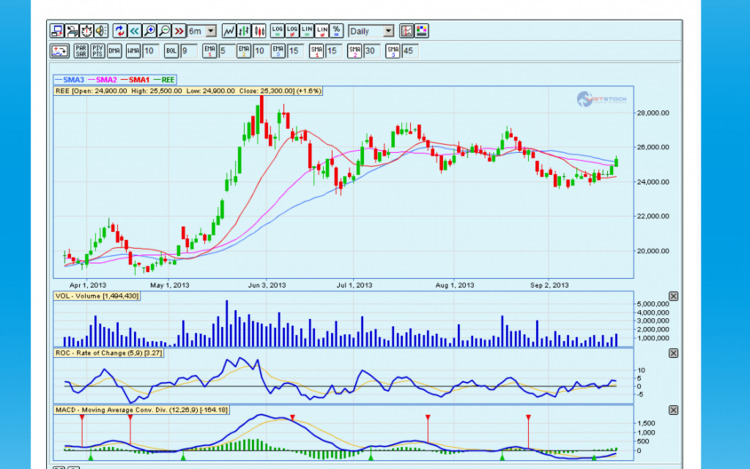Toggle the PAR SAR indicator
Viewport: 750px width, 469px height.
(81, 51)
